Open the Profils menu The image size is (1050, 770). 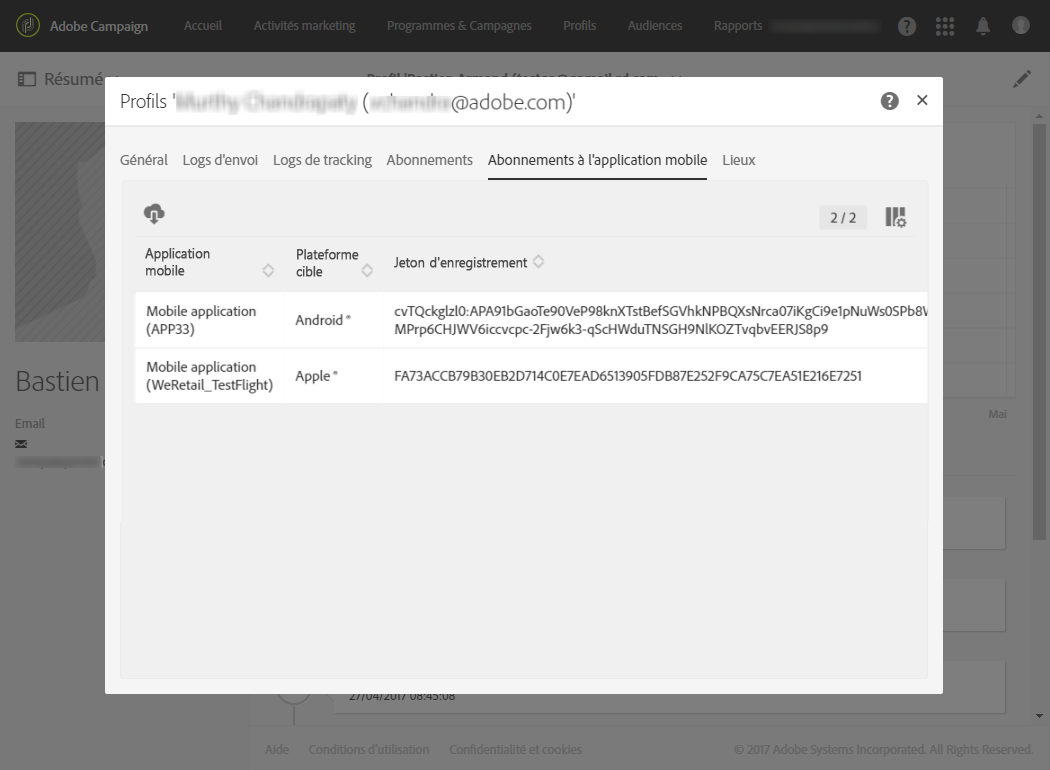pos(579,25)
